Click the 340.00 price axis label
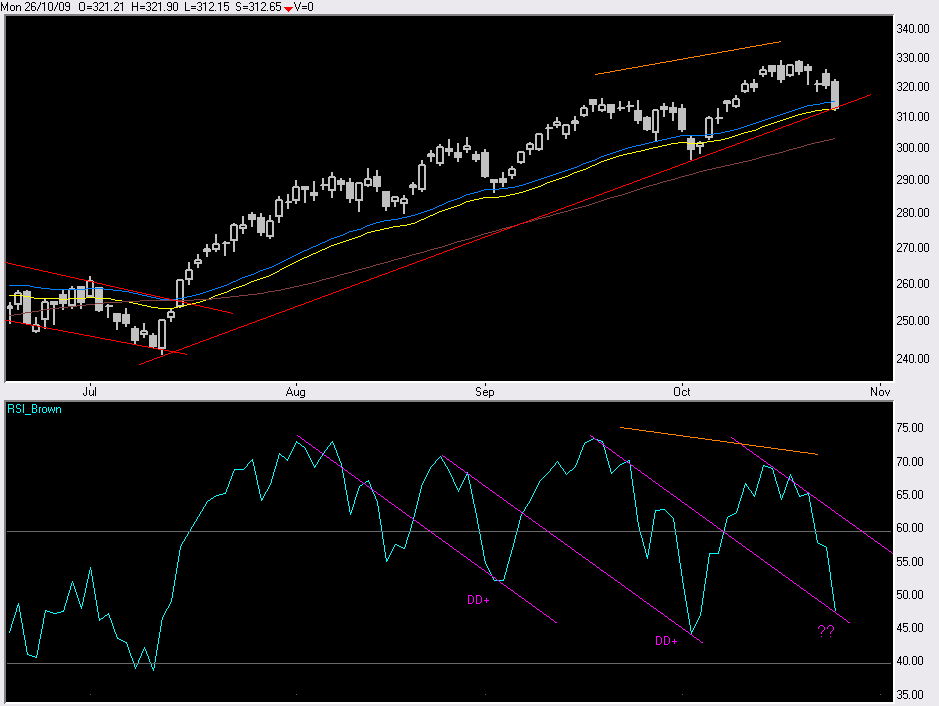939x706 pixels. click(910, 29)
